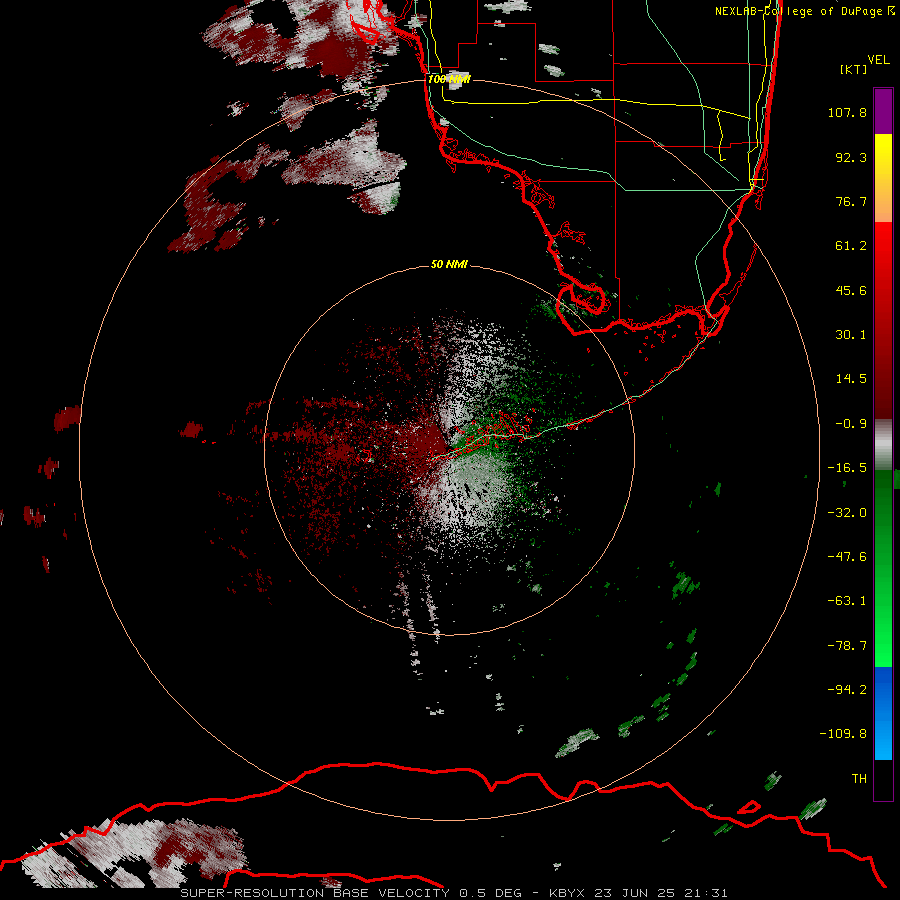The height and width of the screenshot is (900, 900).
Task: Click the purple segment of the color bar
Action: click(x=883, y=112)
